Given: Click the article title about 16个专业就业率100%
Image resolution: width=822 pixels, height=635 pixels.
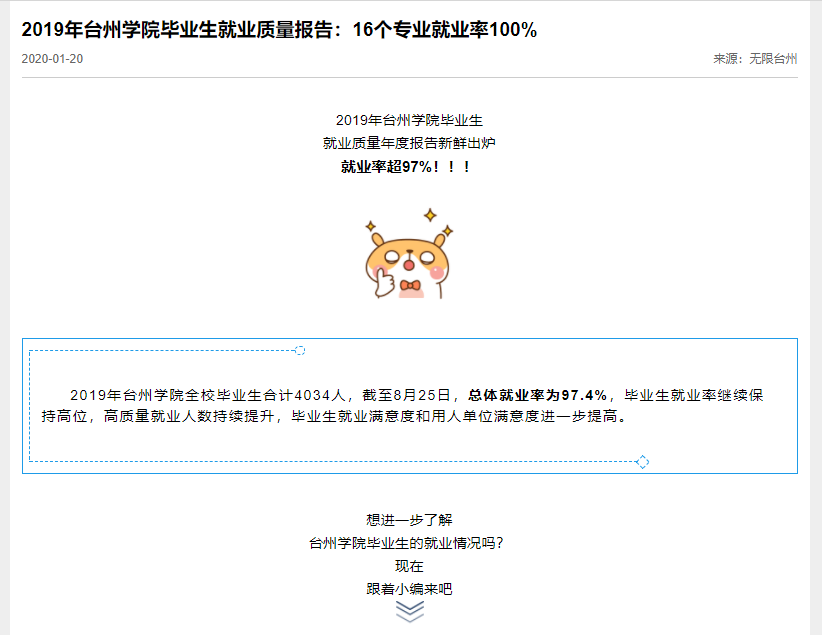Looking at the screenshot, I should click(279, 30).
